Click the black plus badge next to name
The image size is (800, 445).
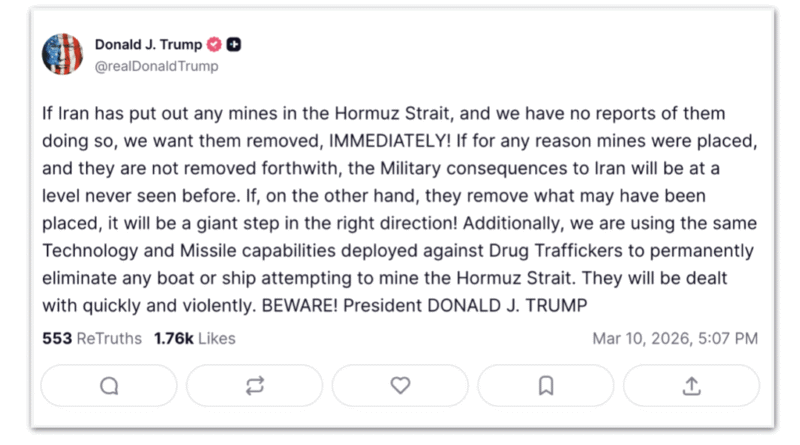pyautogui.click(x=234, y=45)
